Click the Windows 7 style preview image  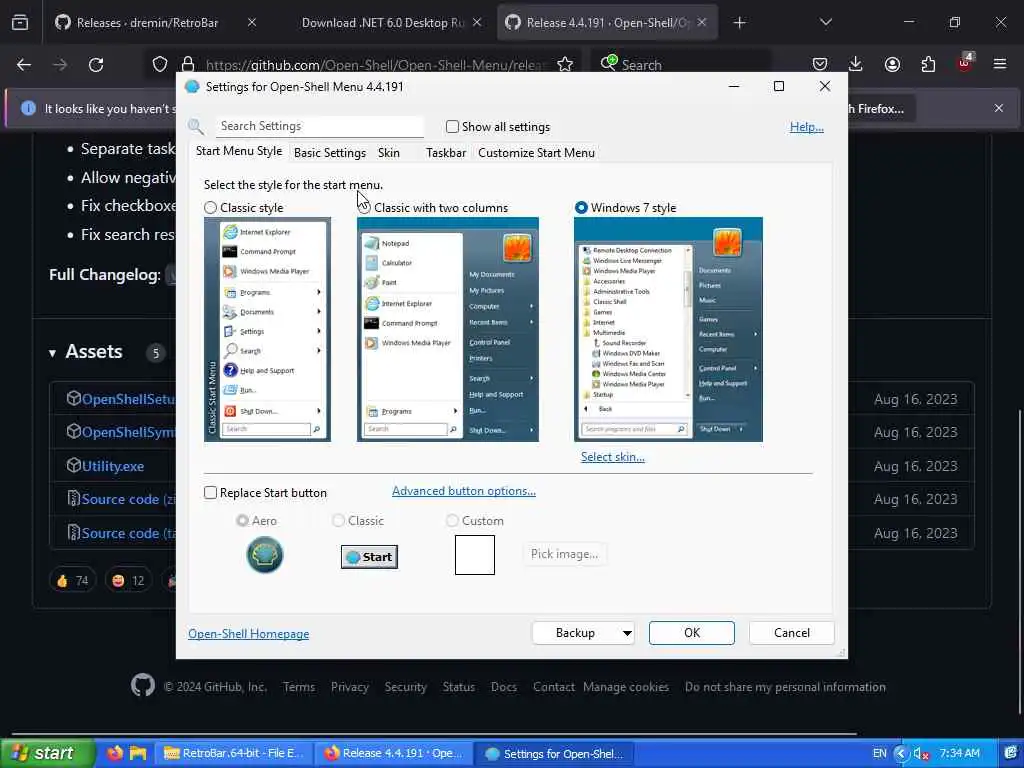pos(668,330)
